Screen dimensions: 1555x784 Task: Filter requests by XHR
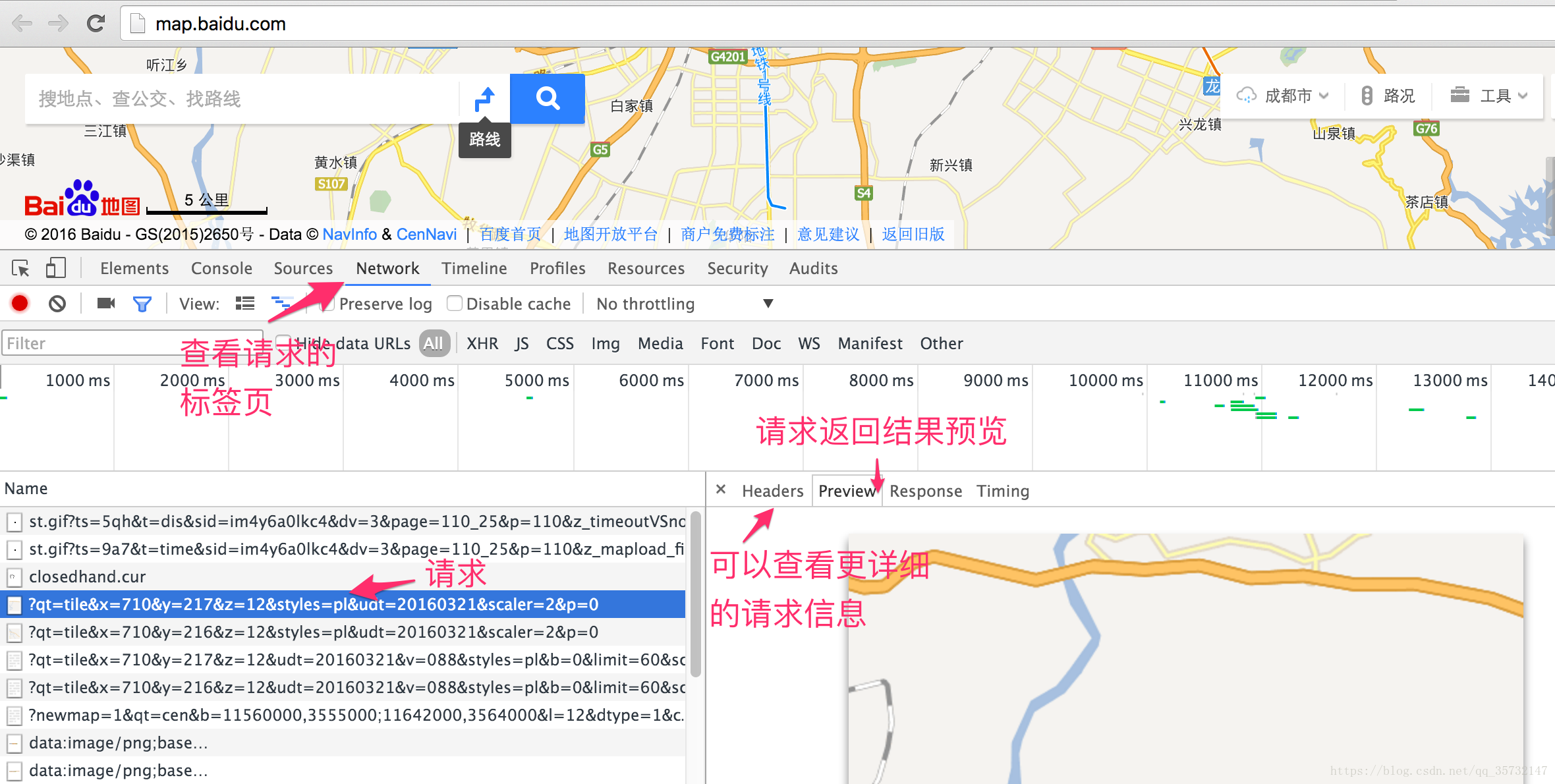tap(482, 343)
